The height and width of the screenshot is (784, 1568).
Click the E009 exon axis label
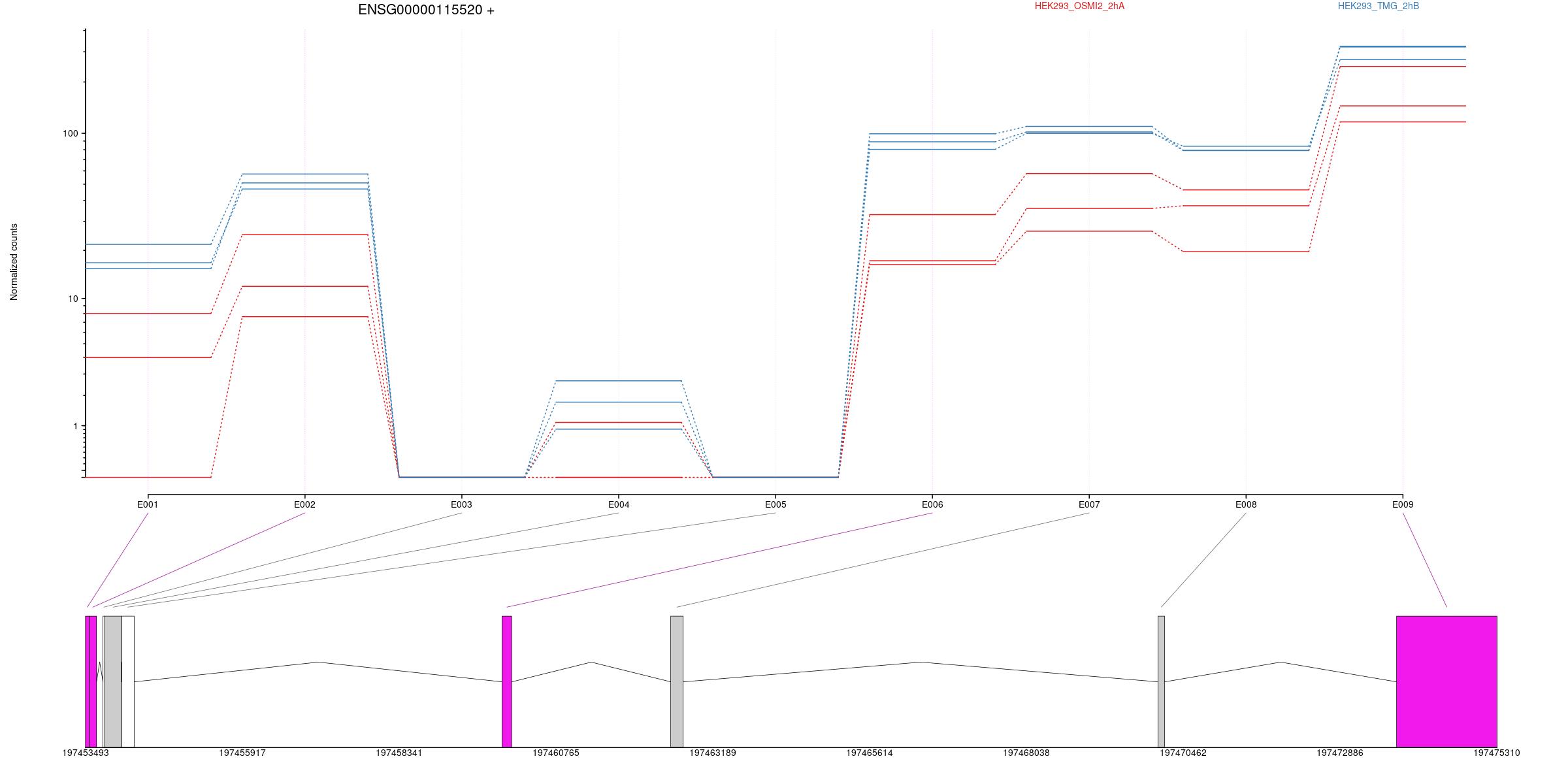[1403, 504]
